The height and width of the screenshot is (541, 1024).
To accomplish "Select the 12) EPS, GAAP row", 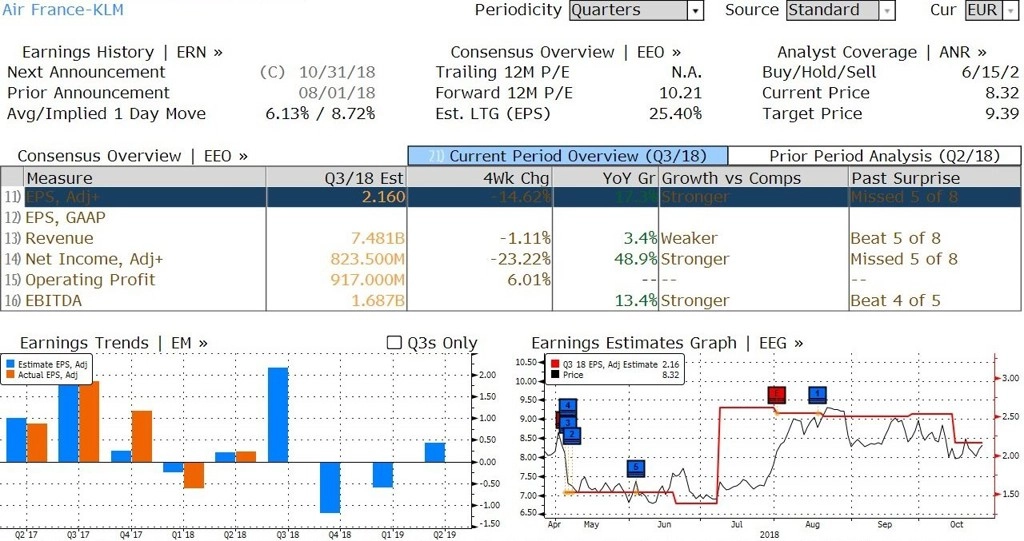I will (x=511, y=218).
